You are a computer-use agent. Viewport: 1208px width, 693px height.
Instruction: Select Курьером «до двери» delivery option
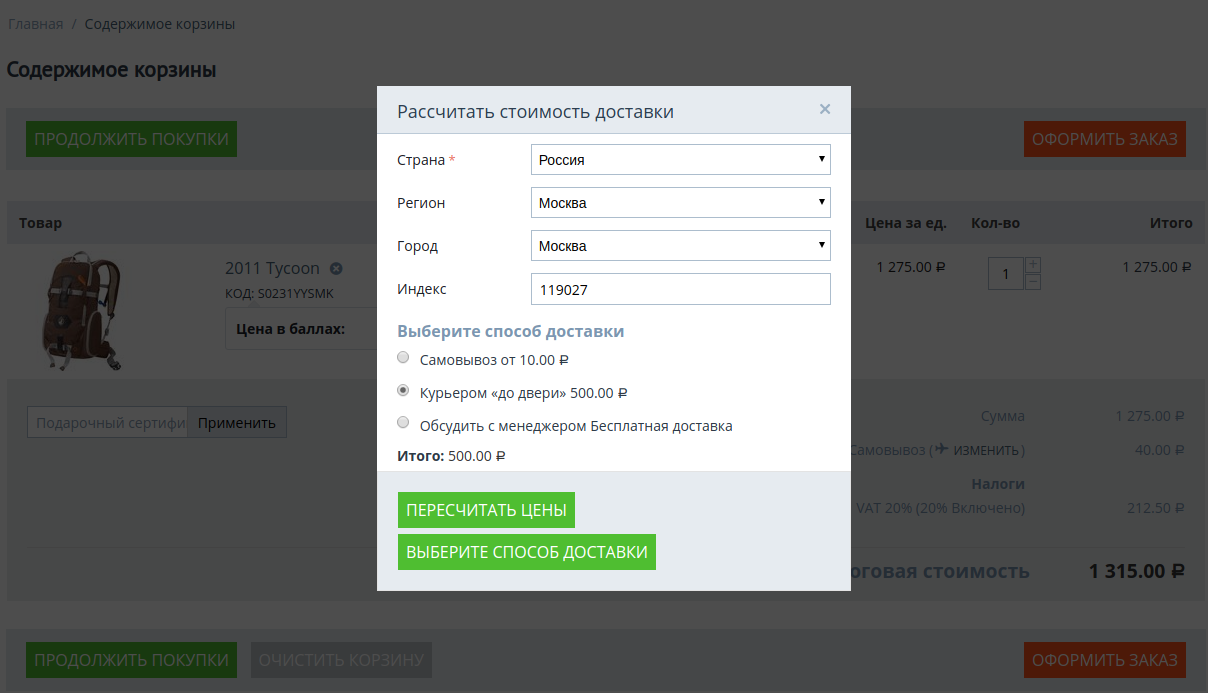coord(403,391)
